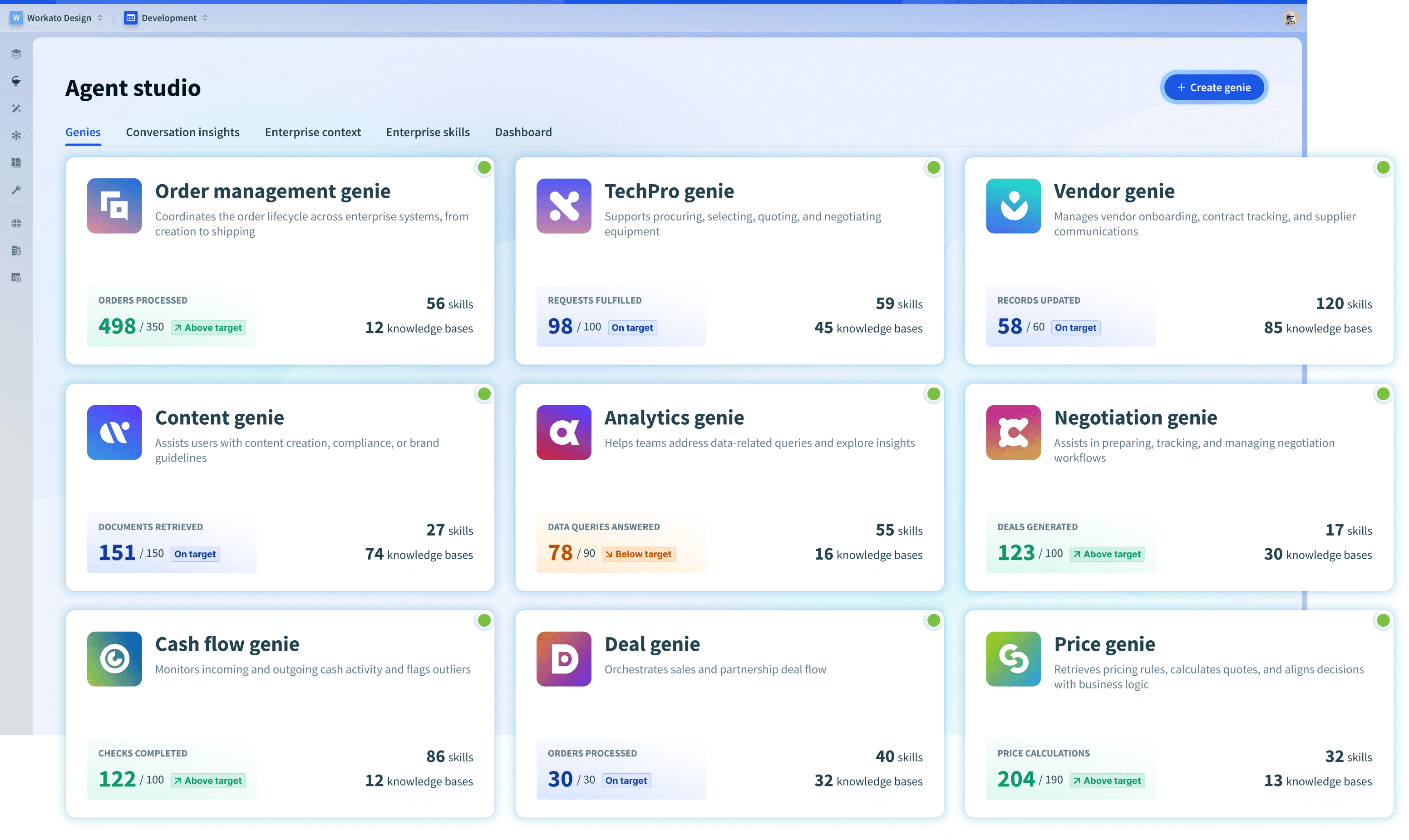Open the Enterprise skills tab
This screenshot has height=840, width=1409.
click(x=428, y=132)
